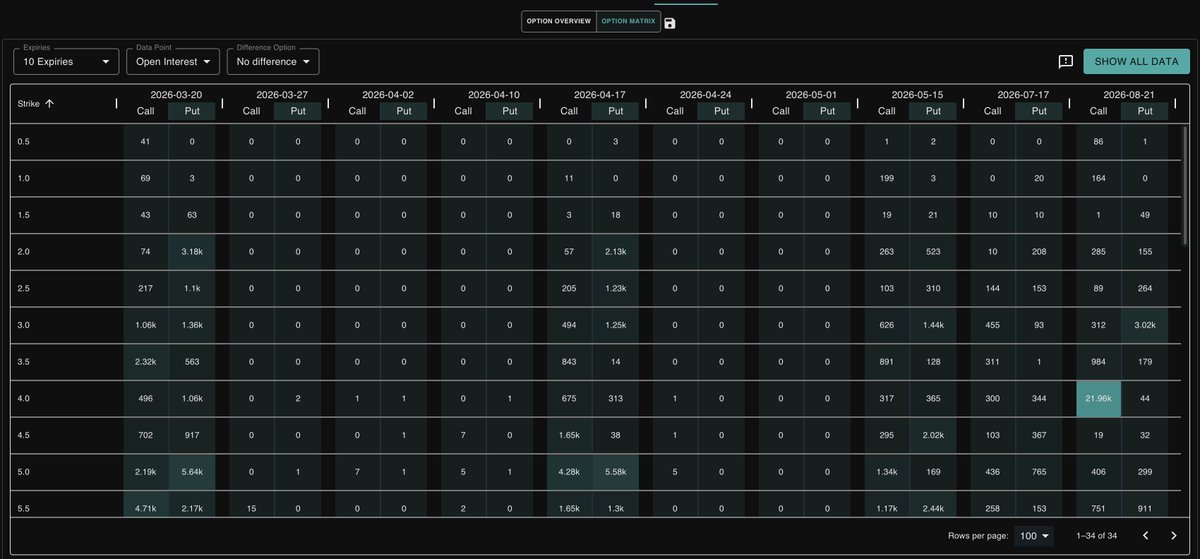The height and width of the screenshot is (559, 1200).
Task: Click the strike 0.5 row label
Action: (25, 141)
